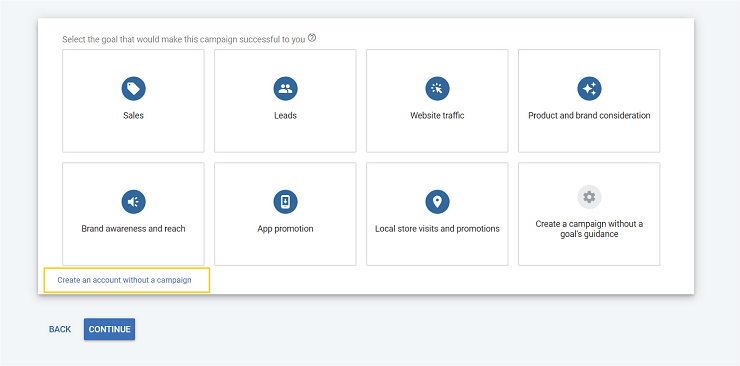Screen dimensions: 740x366
Task: Click the Sales price tag icon
Action: (x=134, y=89)
